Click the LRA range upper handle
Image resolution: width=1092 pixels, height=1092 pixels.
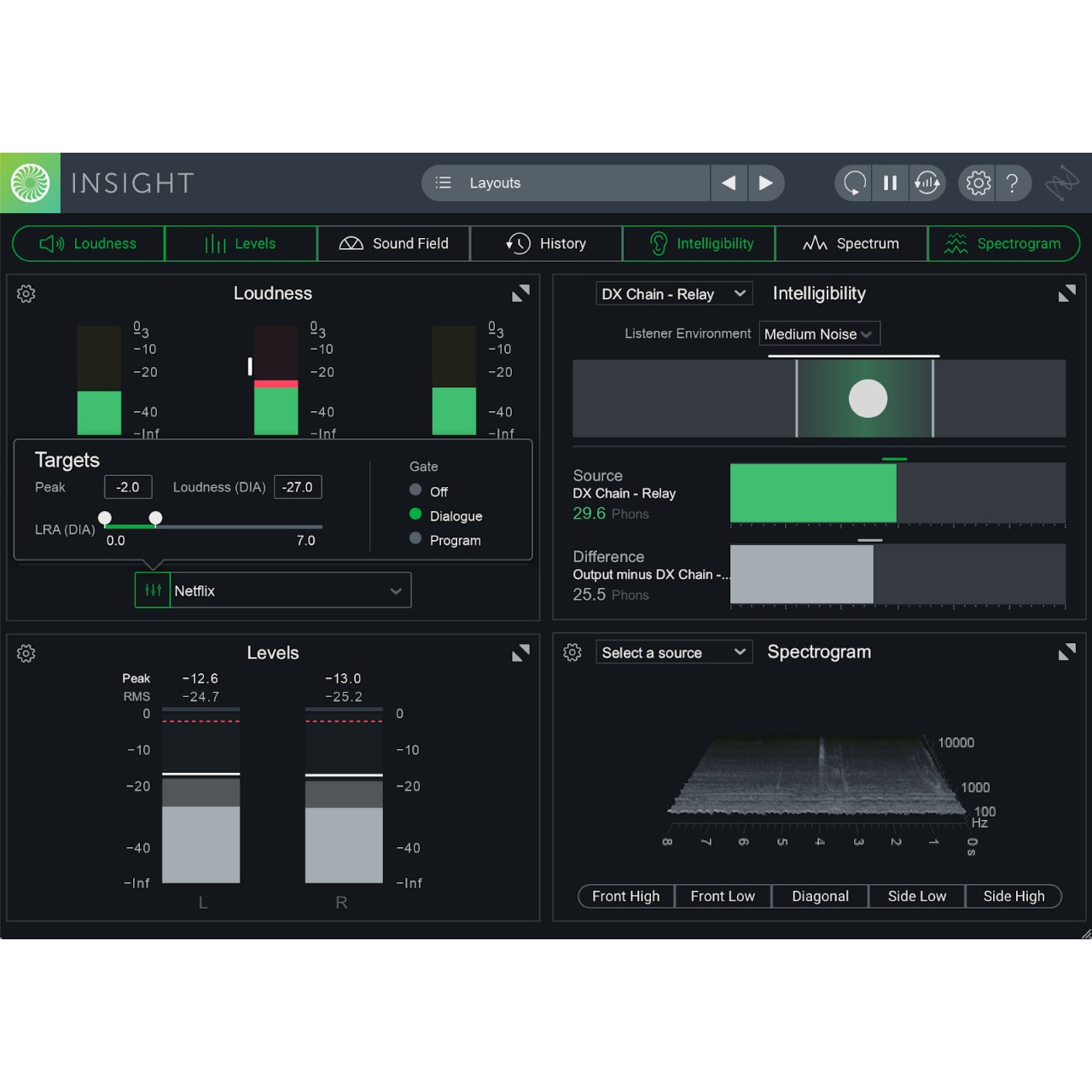155,518
